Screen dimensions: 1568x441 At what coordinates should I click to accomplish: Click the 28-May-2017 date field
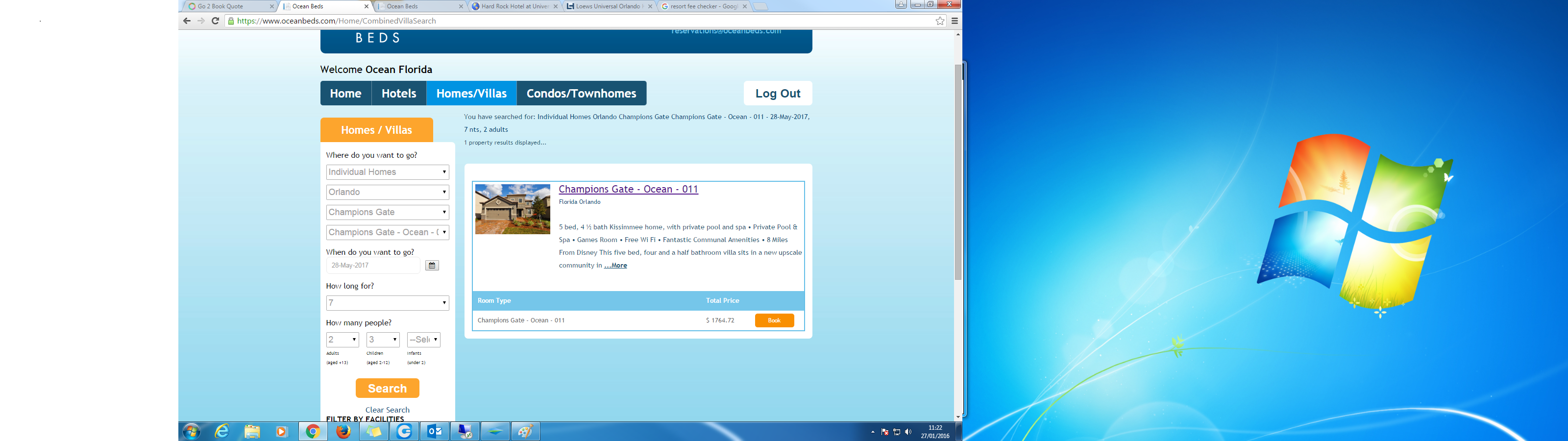[x=373, y=266]
